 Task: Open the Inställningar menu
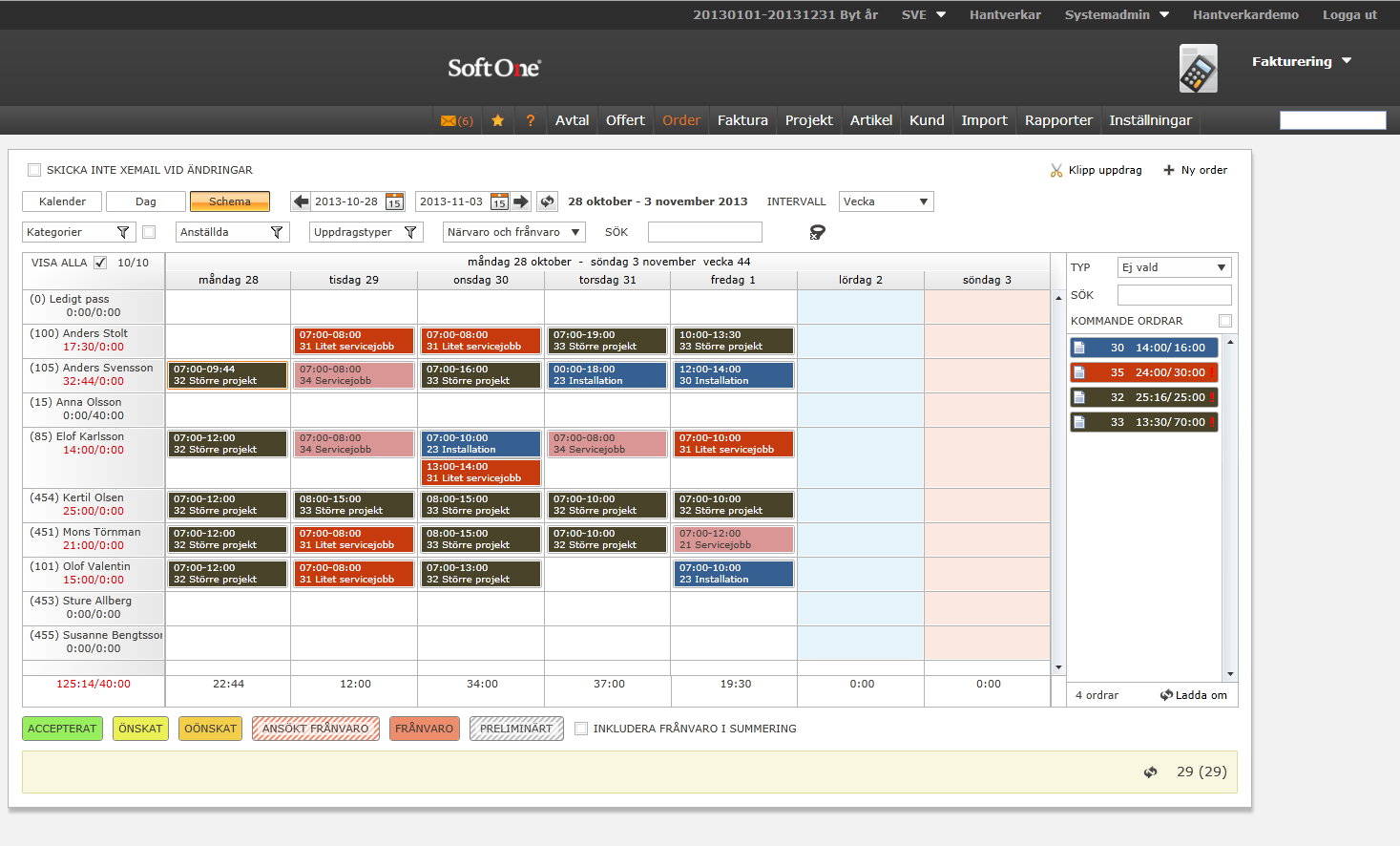coord(1150,120)
